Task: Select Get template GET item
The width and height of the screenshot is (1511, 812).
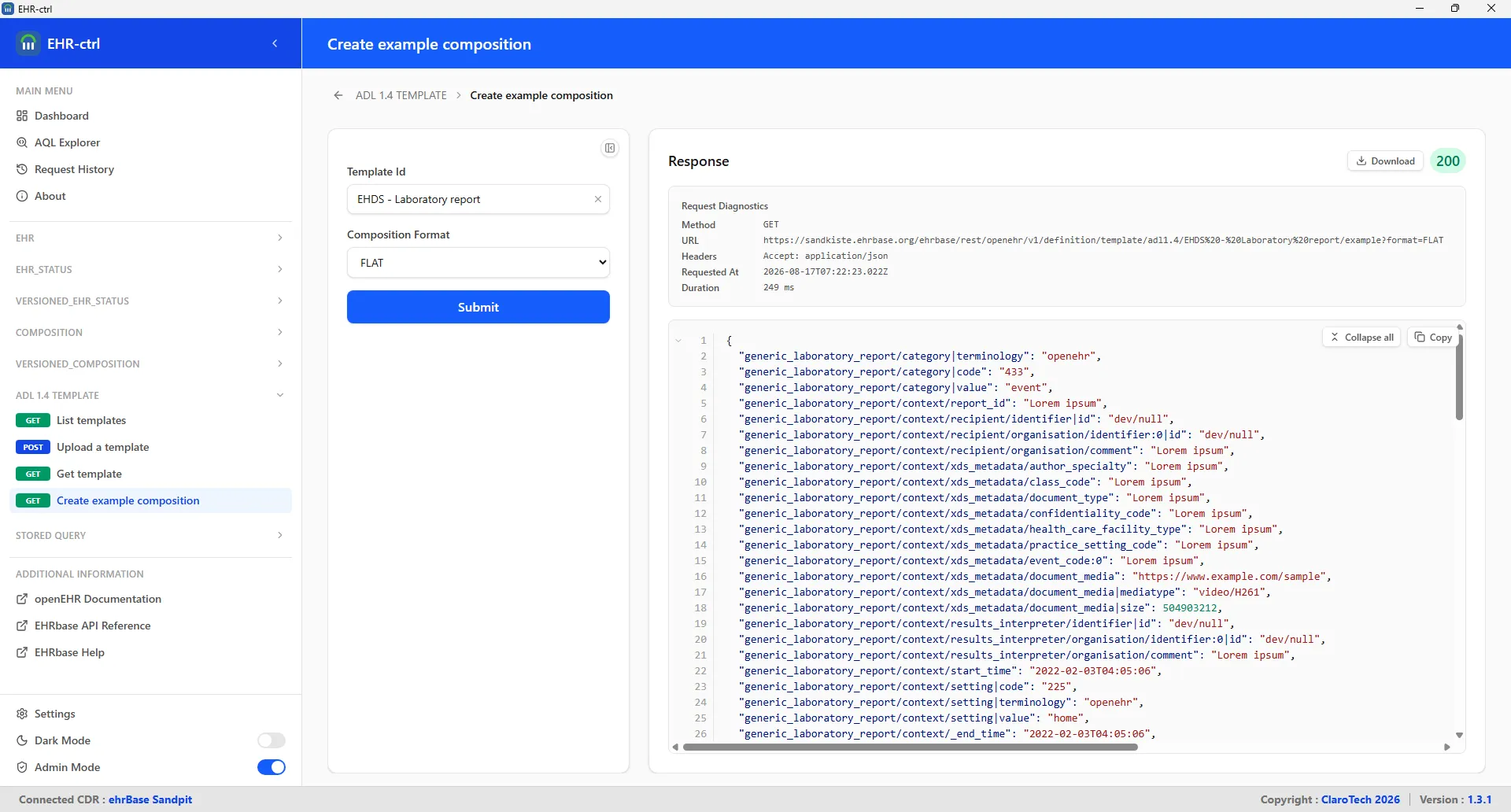Action: point(150,474)
